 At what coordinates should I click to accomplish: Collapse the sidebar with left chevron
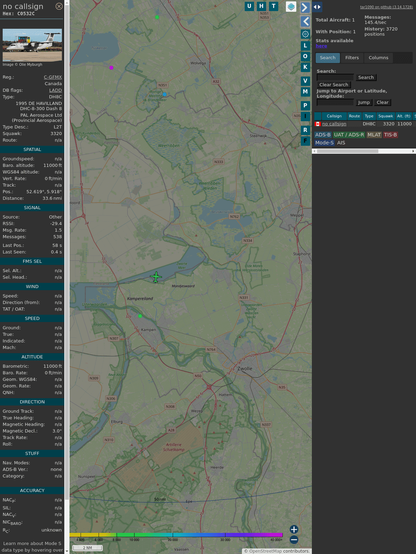click(305, 22)
